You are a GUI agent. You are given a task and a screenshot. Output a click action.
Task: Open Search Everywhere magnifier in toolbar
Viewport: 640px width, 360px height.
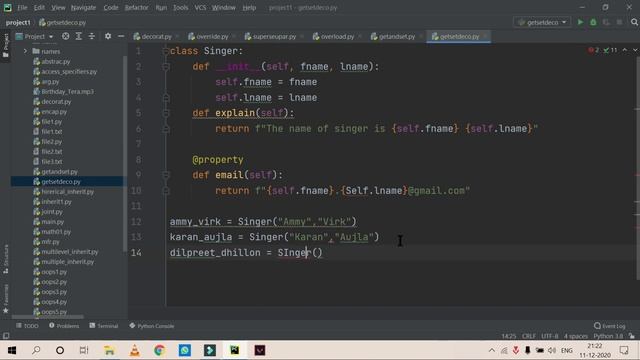pyautogui.click(x=634, y=22)
